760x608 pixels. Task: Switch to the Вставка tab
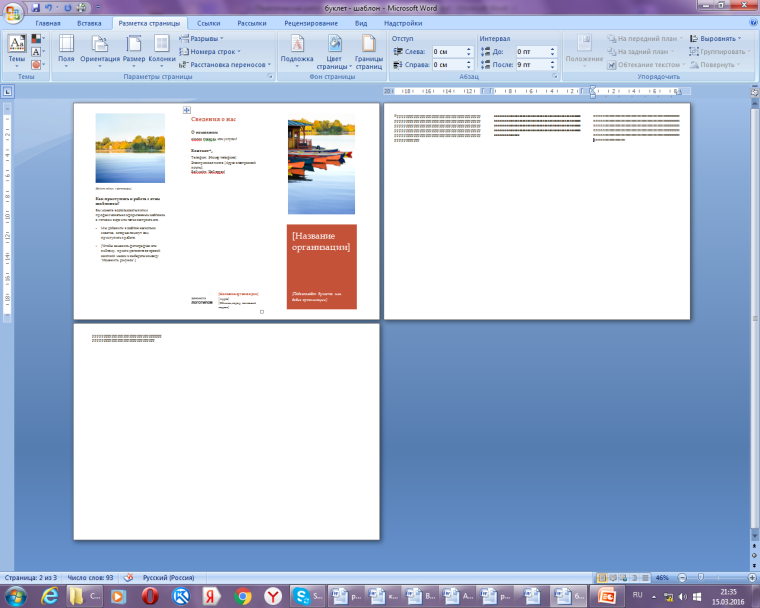click(x=89, y=22)
